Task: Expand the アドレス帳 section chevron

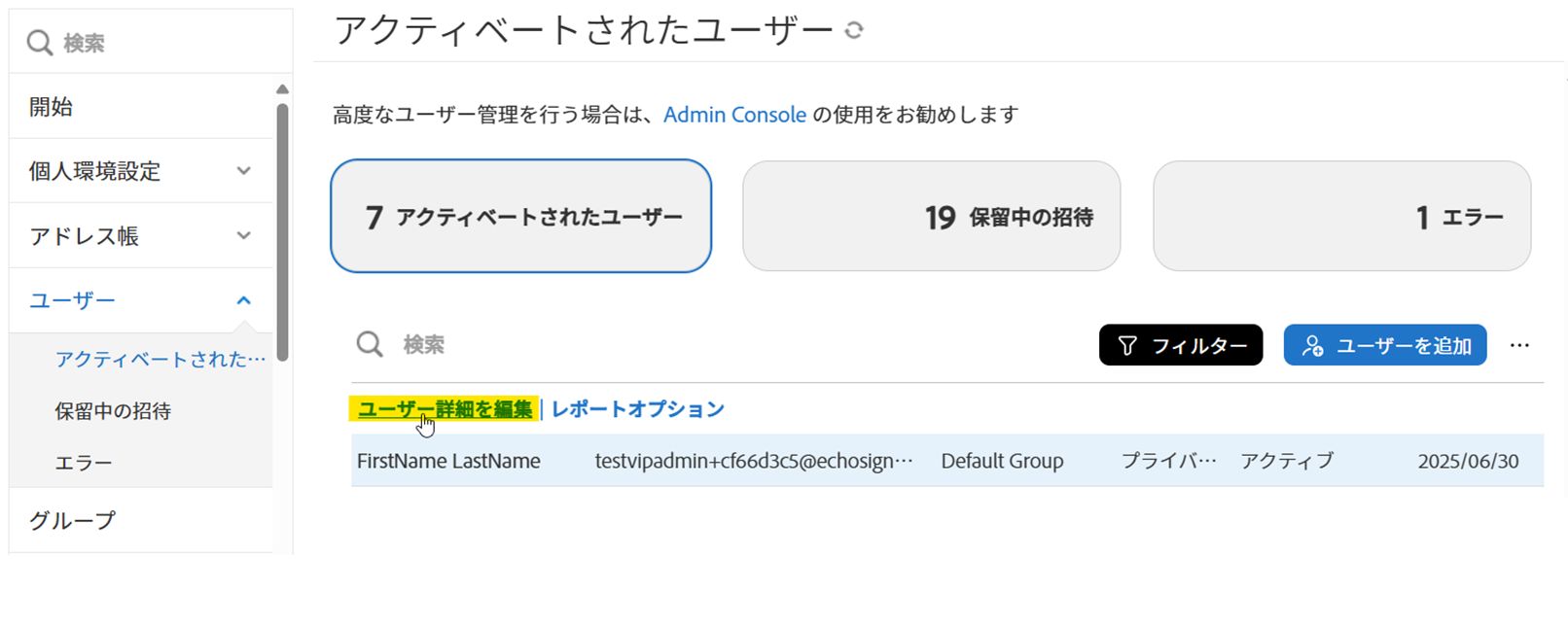Action: pos(244,235)
